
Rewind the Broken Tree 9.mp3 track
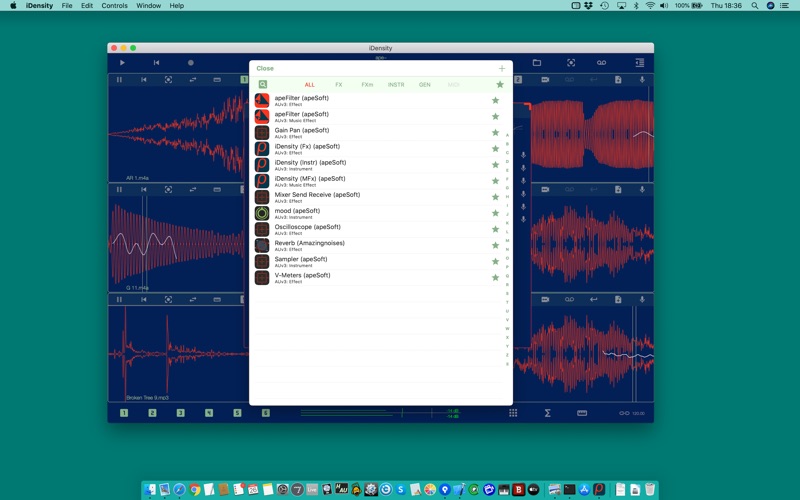coord(144,299)
